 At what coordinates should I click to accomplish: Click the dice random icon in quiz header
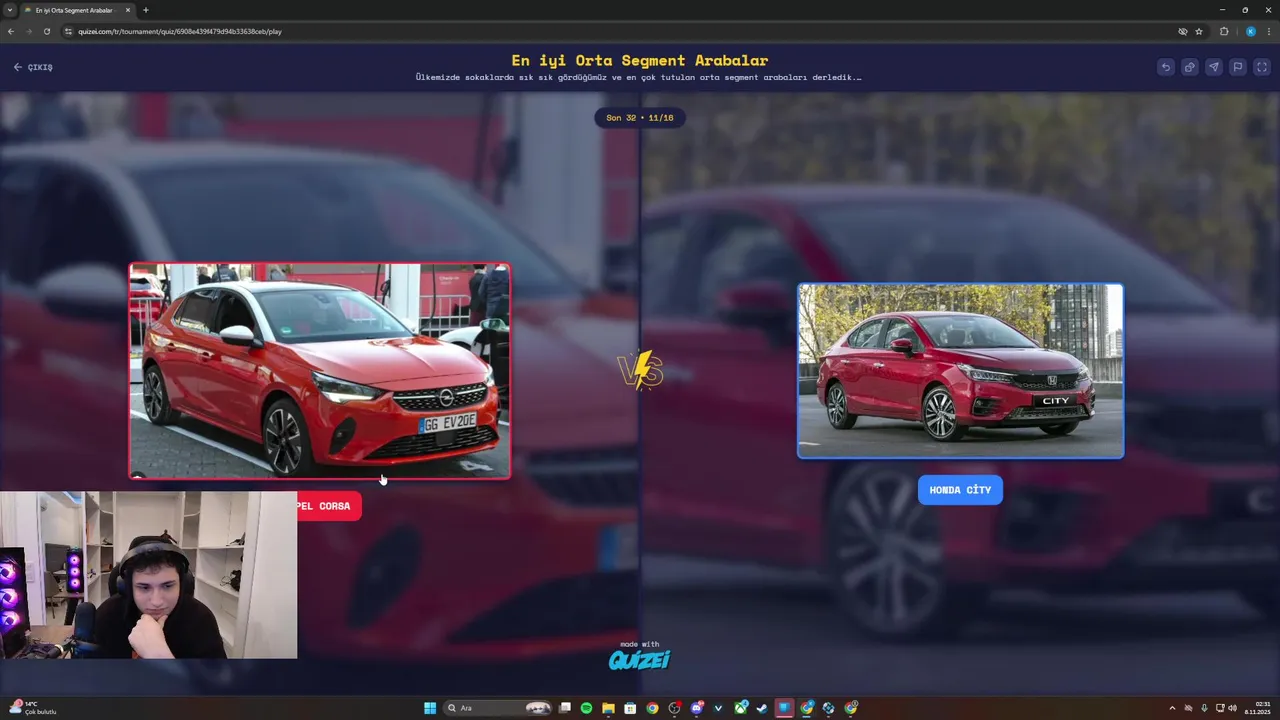tap(1189, 67)
